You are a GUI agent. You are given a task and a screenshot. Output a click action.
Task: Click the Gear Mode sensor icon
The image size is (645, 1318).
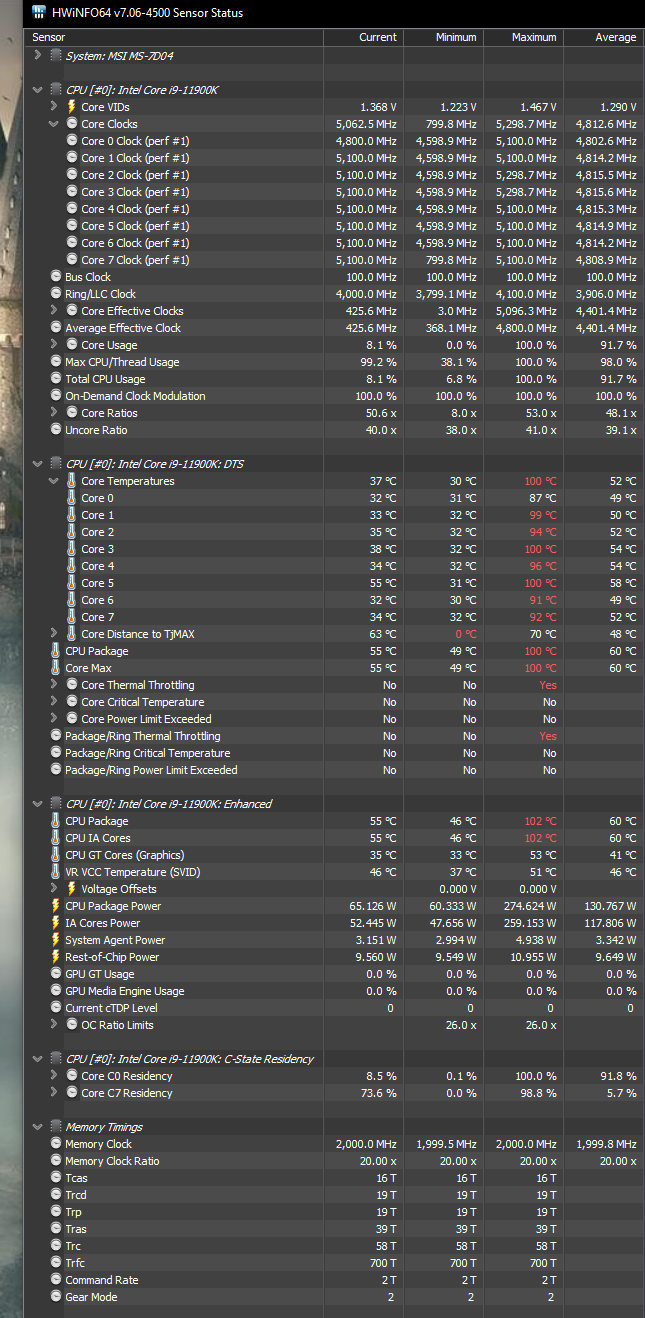click(56, 1297)
